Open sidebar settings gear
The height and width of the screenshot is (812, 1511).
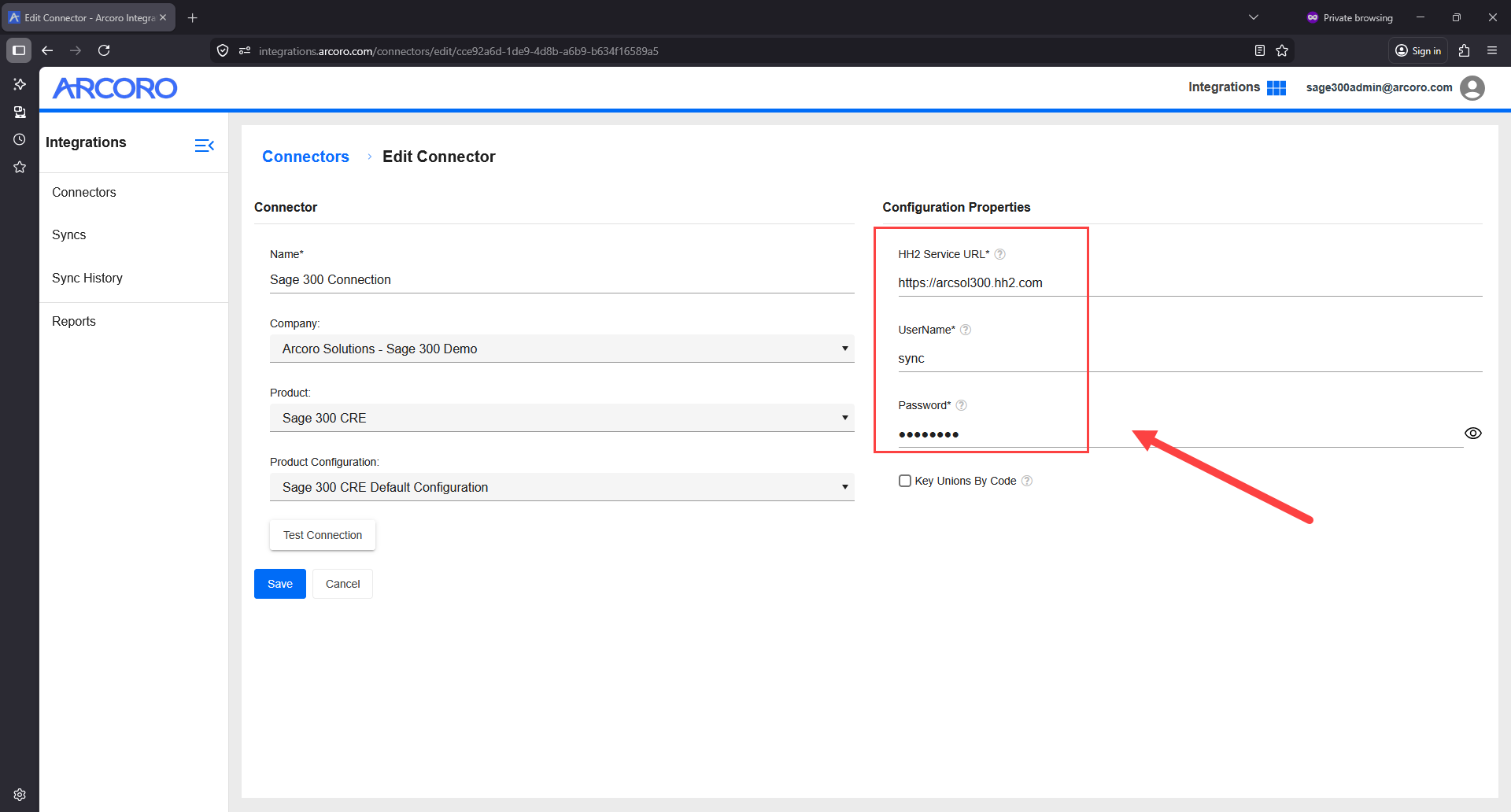click(x=20, y=795)
